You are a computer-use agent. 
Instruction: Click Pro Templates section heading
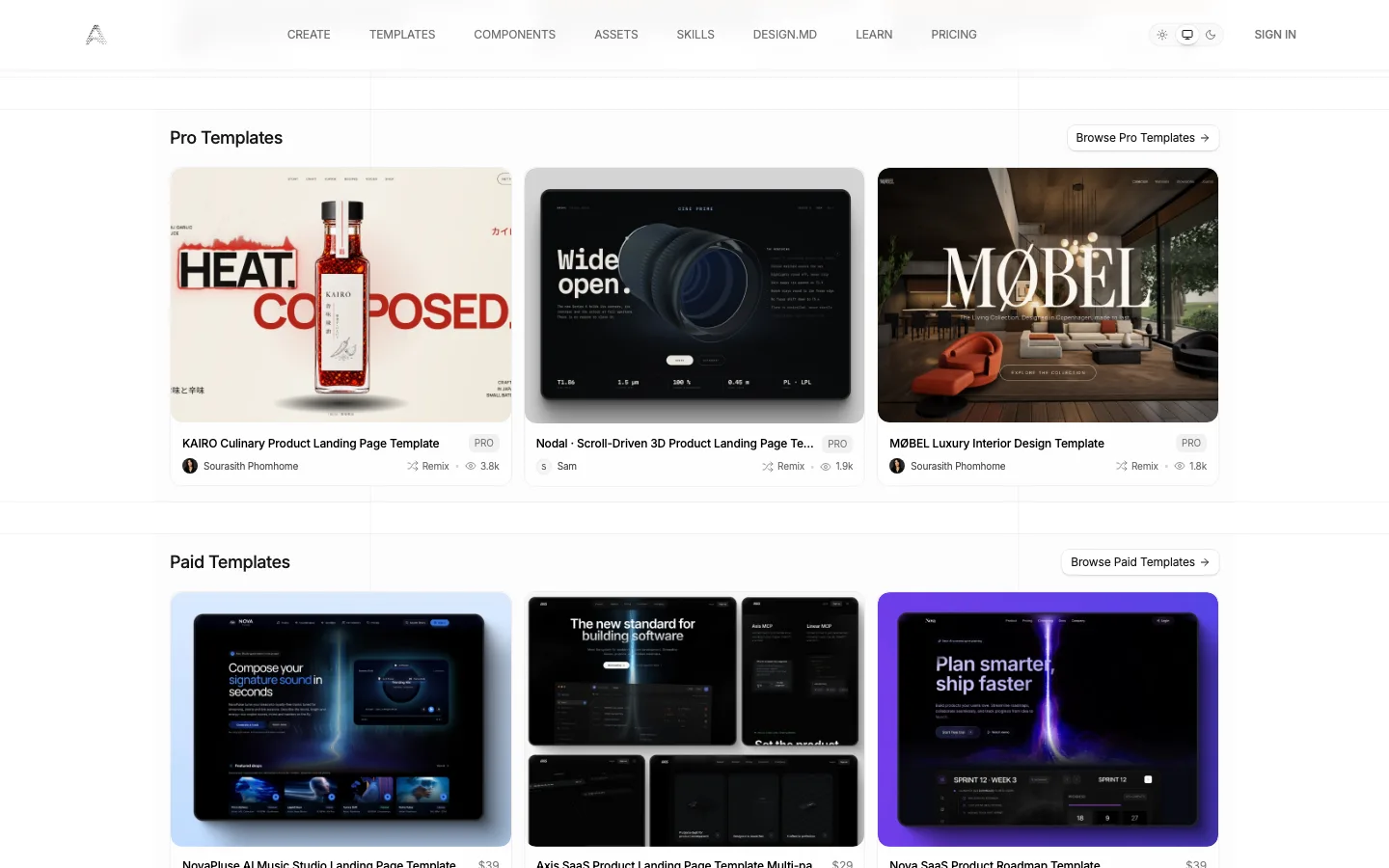point(226,138)
